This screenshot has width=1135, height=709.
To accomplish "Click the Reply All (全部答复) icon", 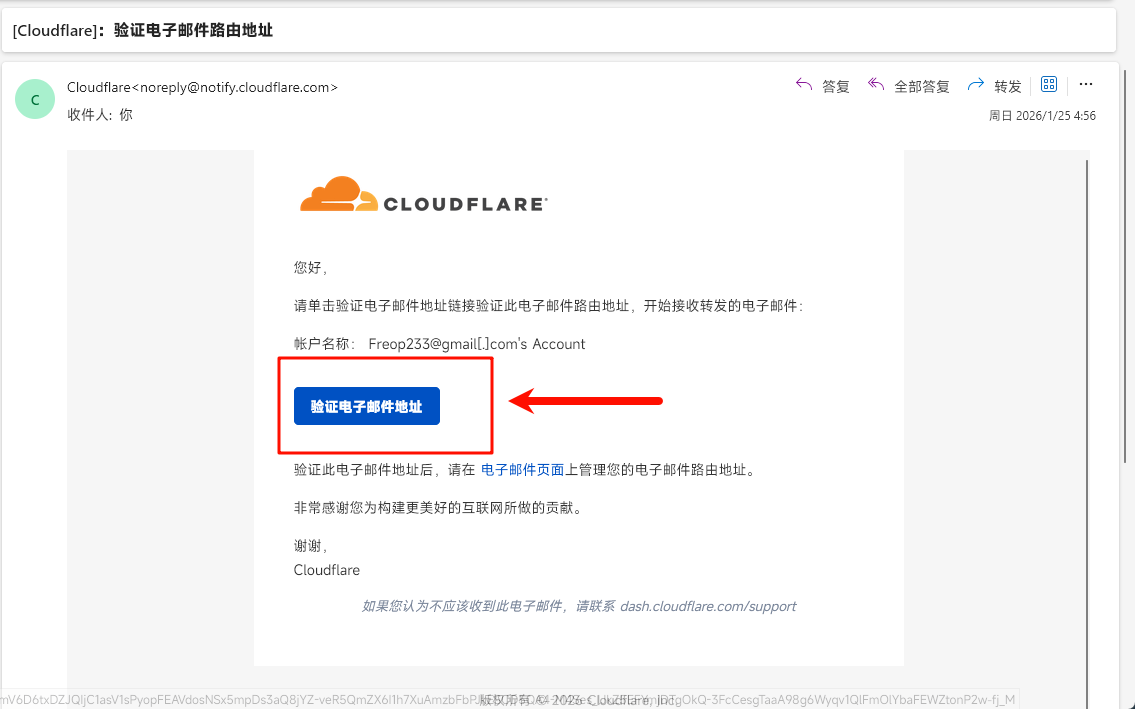I will pos(876,85).
